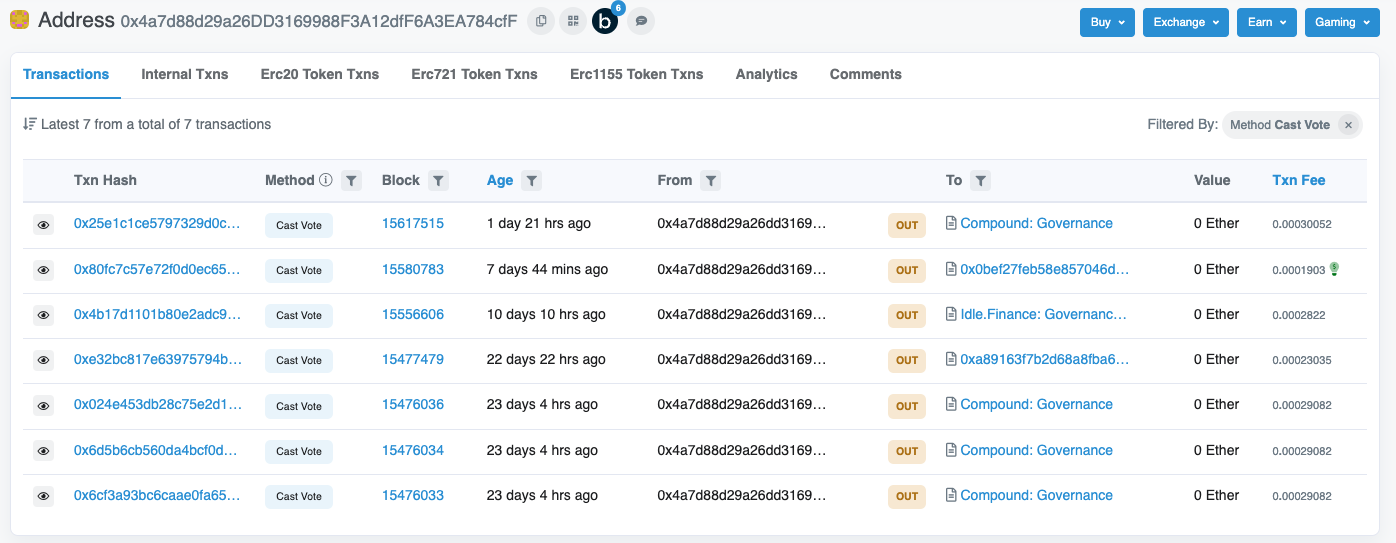Click the Method info circle icon
This screenshot has width=1396, height=543.
click(x=325, y=180)
